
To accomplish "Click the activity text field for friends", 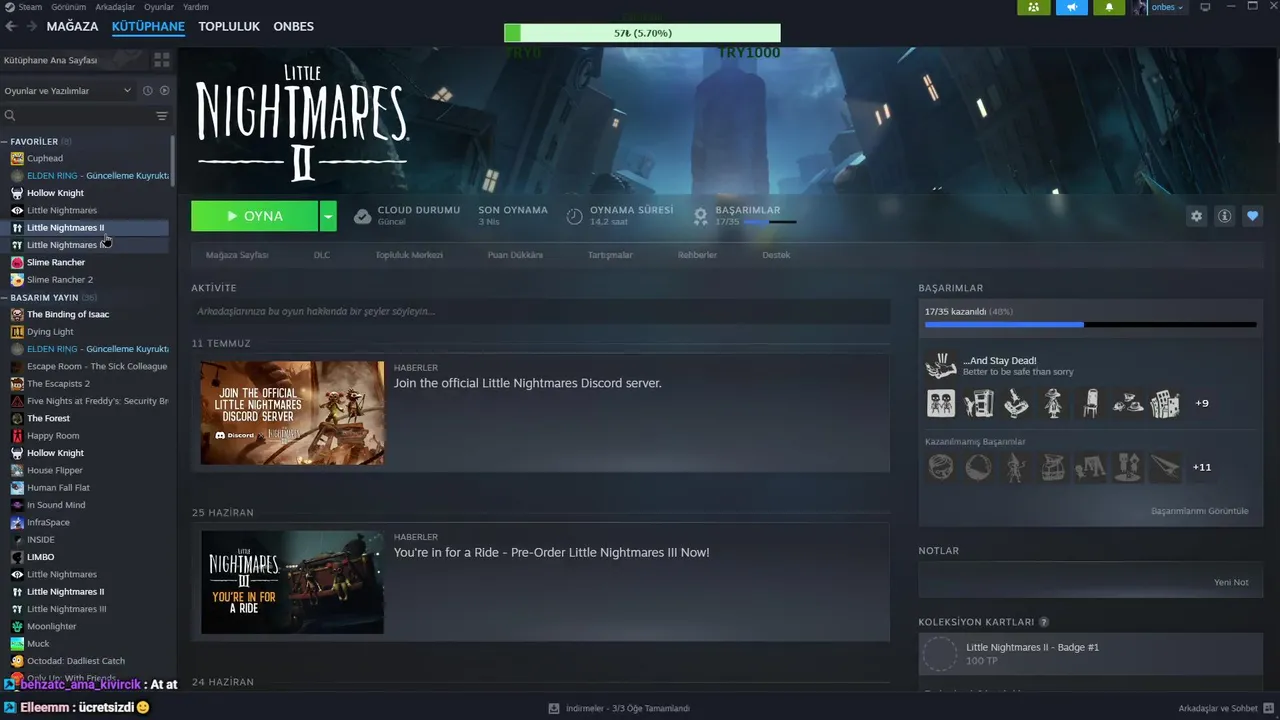I will (540, 311).
